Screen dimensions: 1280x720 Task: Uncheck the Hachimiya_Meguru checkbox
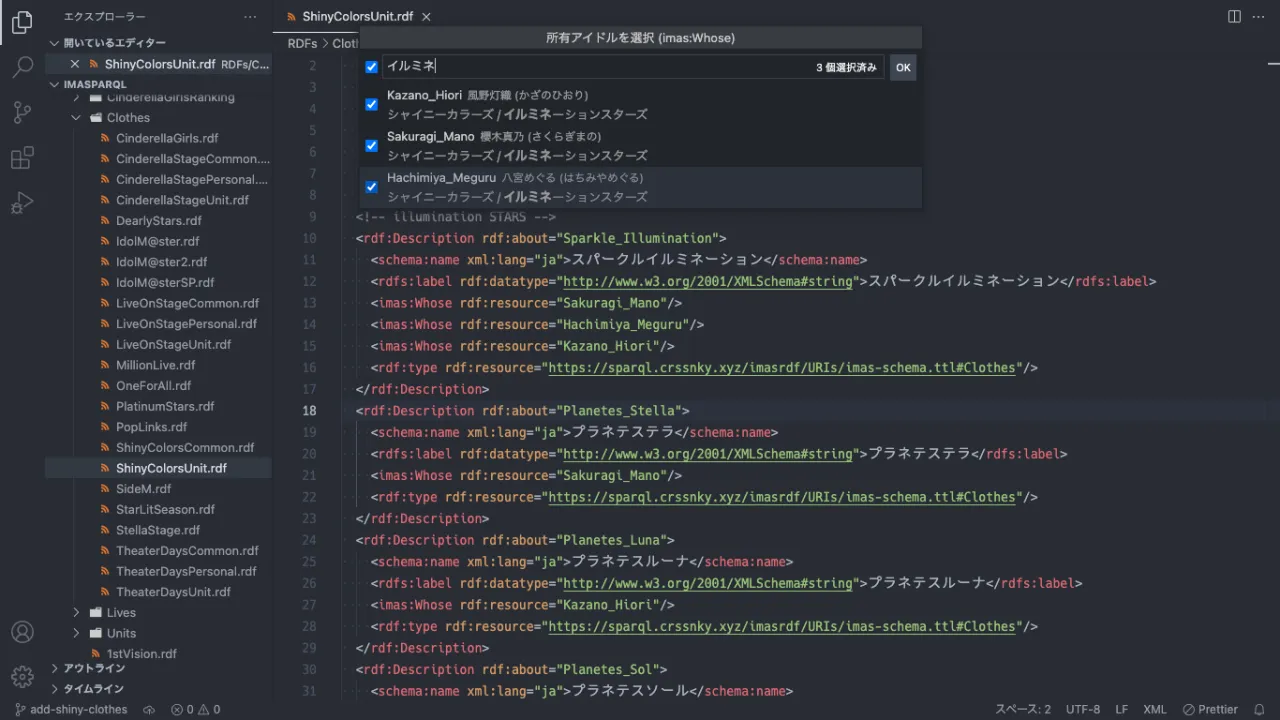click(371, 187)
